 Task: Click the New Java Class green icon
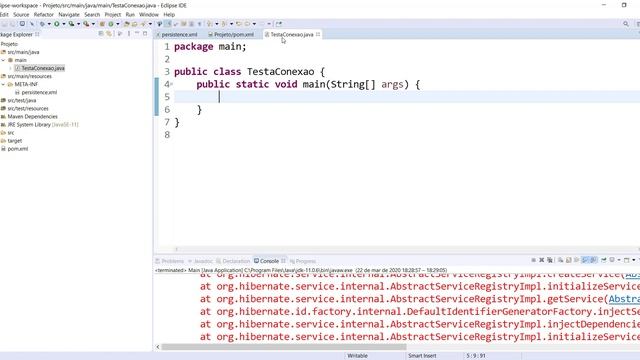(111, 24)
